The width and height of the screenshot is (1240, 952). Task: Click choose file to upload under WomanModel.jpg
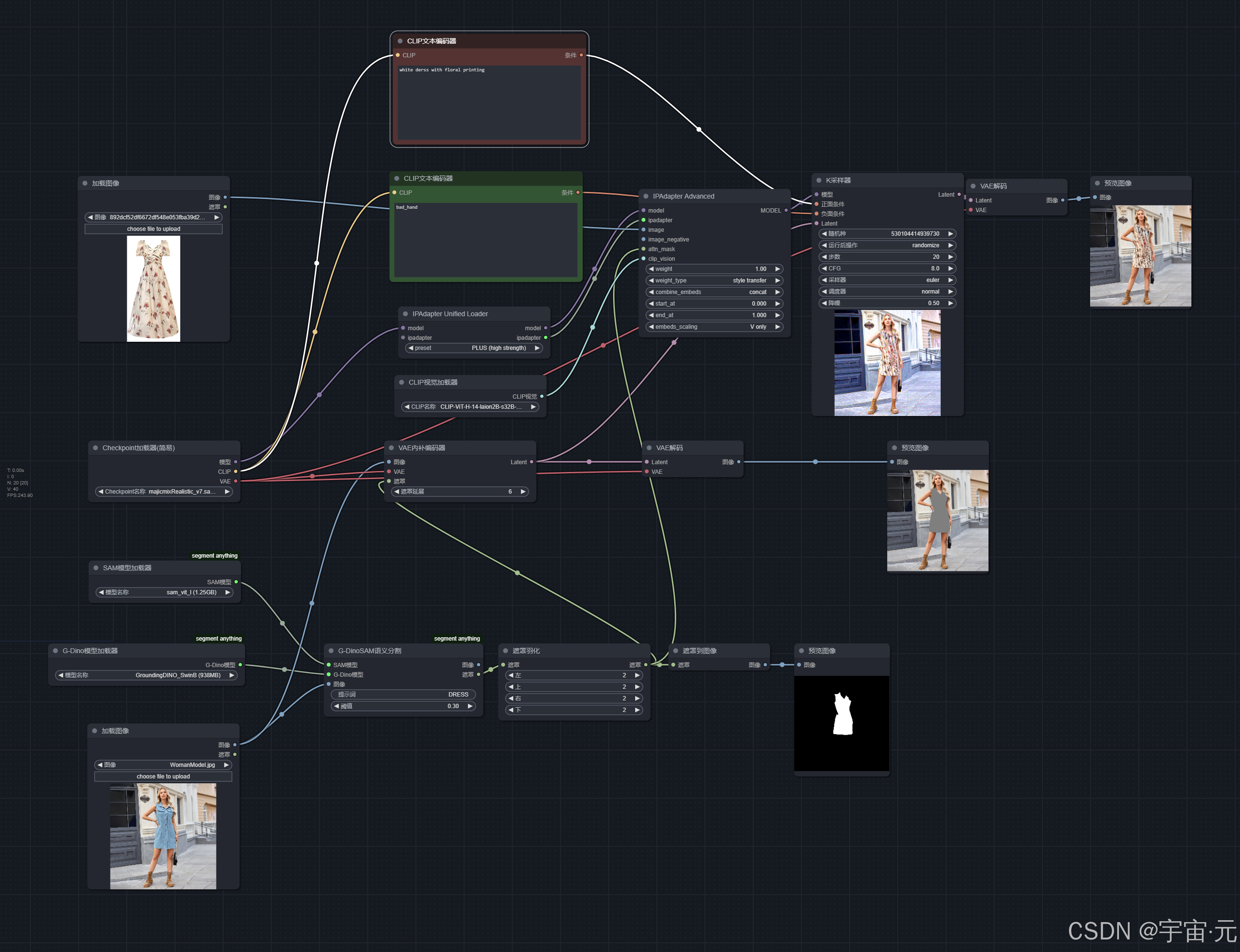[163, 777]
